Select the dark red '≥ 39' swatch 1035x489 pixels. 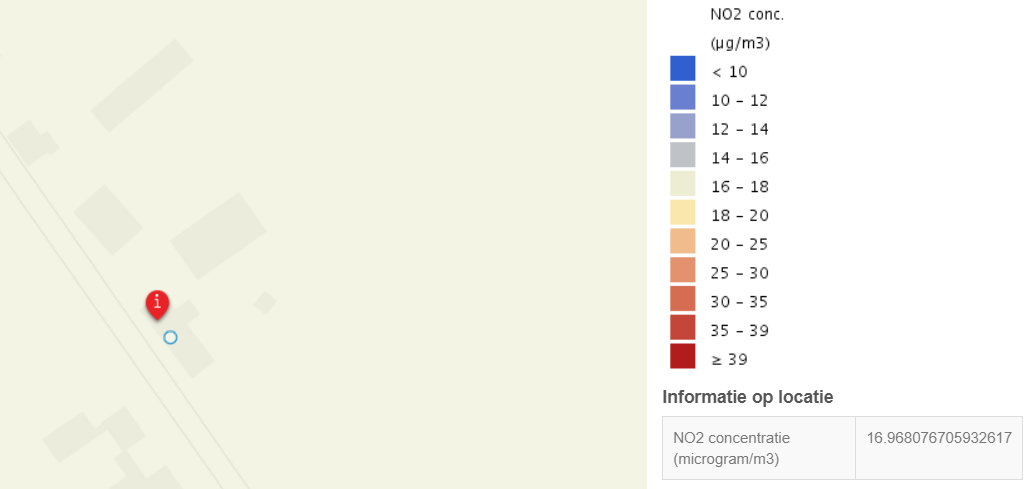[683, 356]
